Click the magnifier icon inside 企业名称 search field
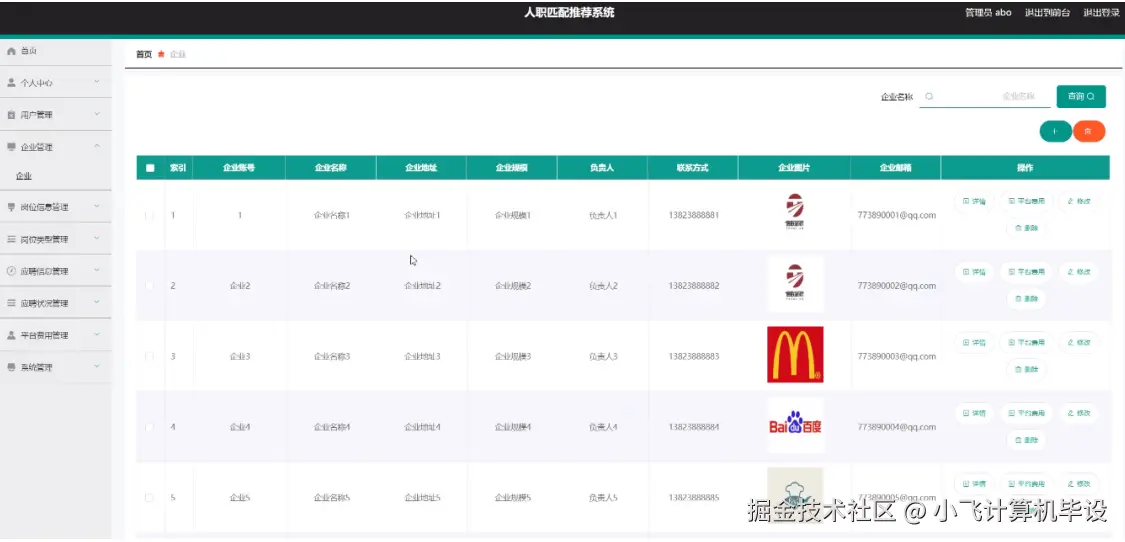The image size is (1125, 542). click(929, 96)
